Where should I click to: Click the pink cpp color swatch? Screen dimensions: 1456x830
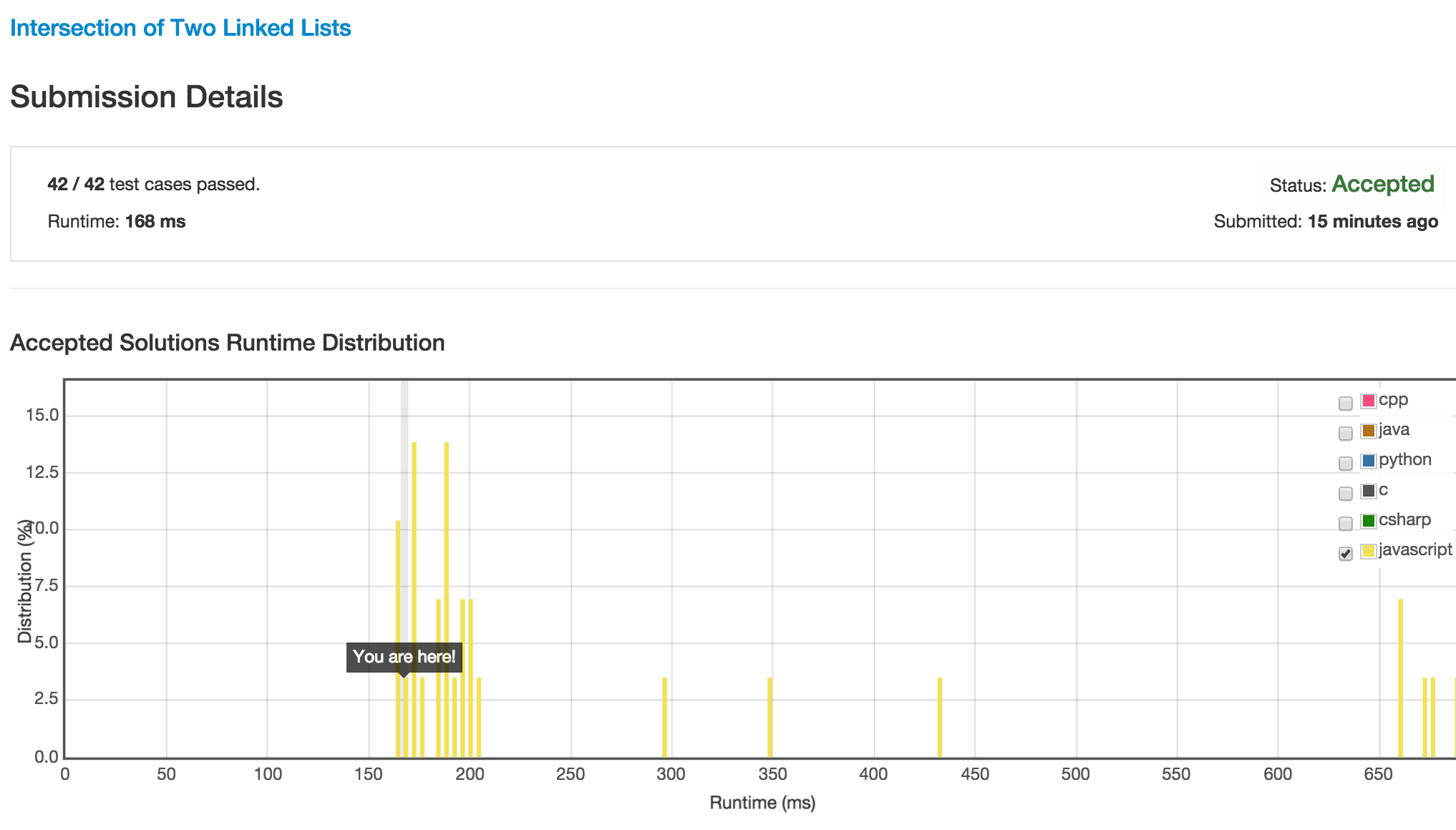pos(1369,401)
